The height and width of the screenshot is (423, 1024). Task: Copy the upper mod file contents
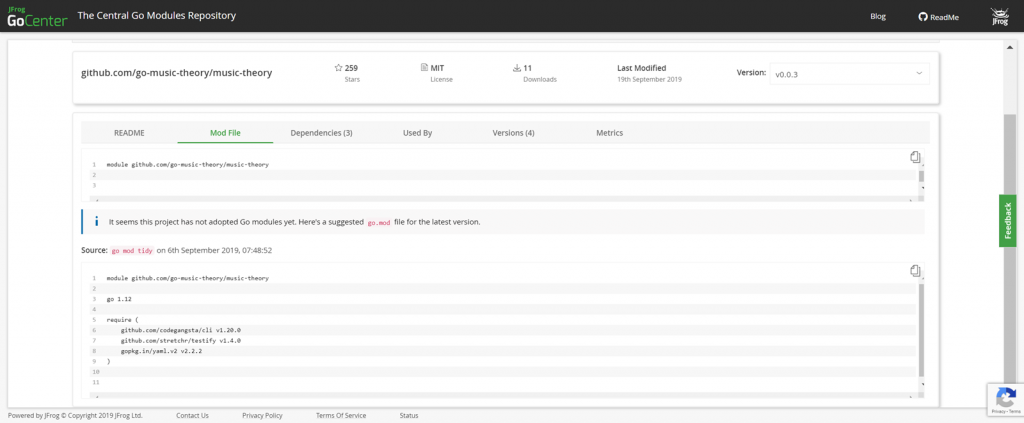(915, 157)
